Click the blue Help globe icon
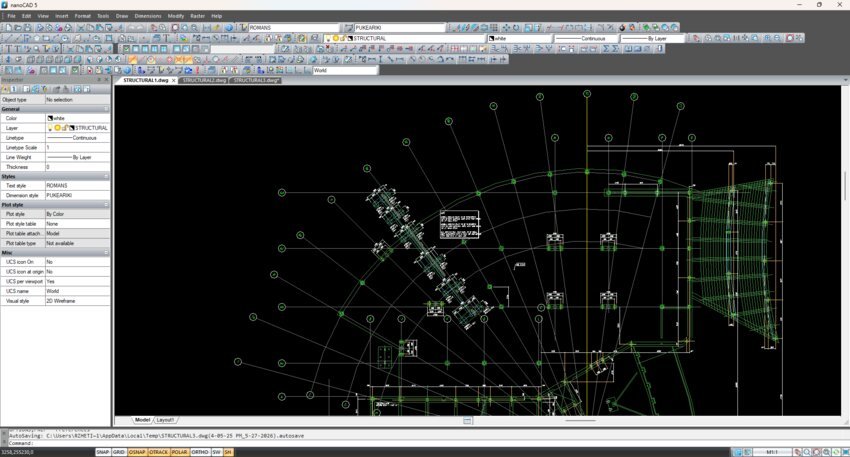The image size is (850, 457). (x=229, y=28)
